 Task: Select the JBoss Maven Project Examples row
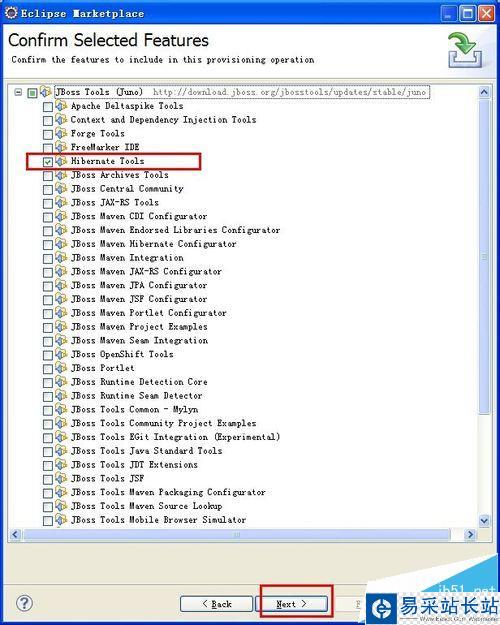[139, 327]
